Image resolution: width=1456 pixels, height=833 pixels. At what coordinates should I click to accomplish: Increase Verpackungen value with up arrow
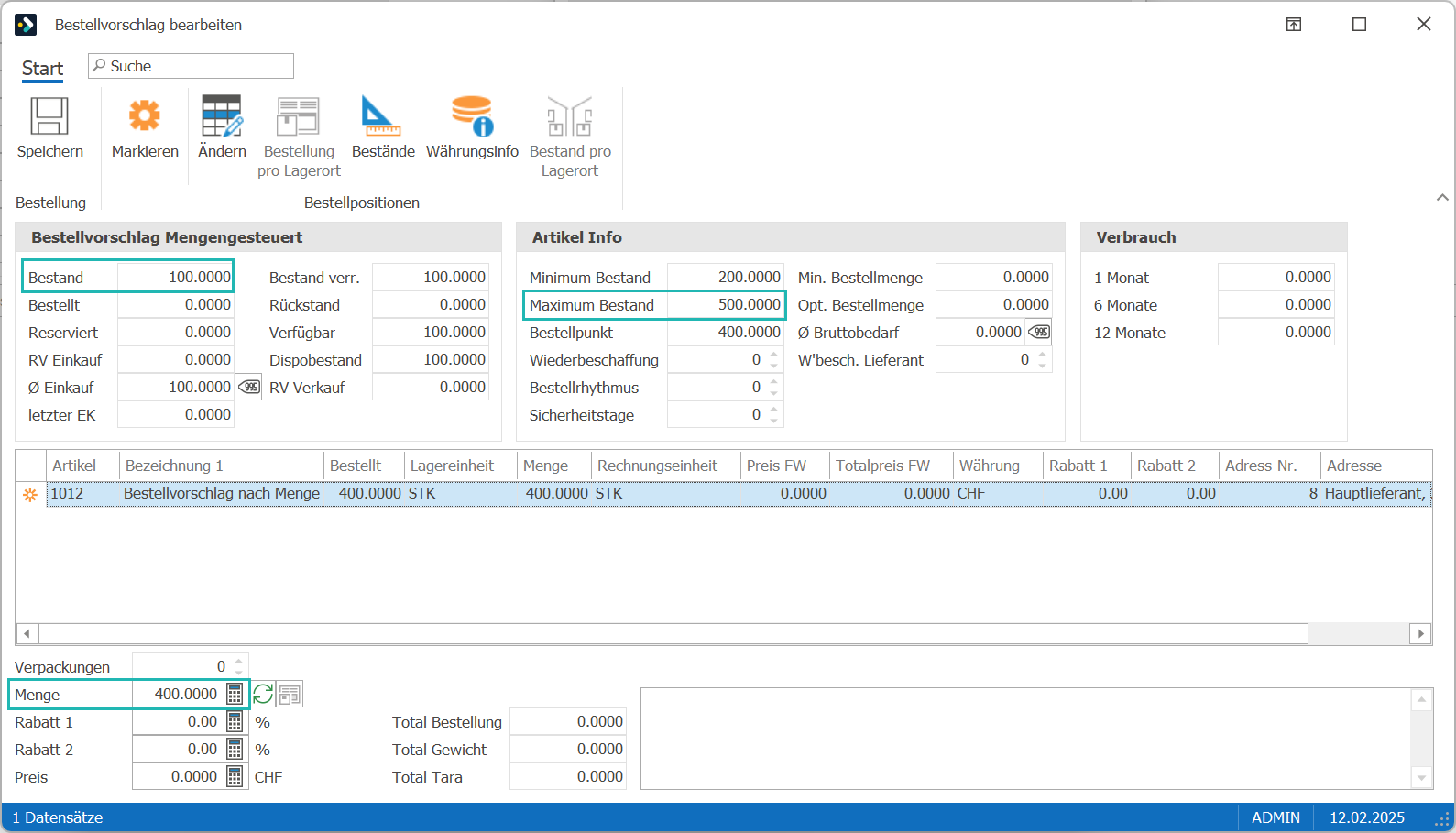coord(239,661)
